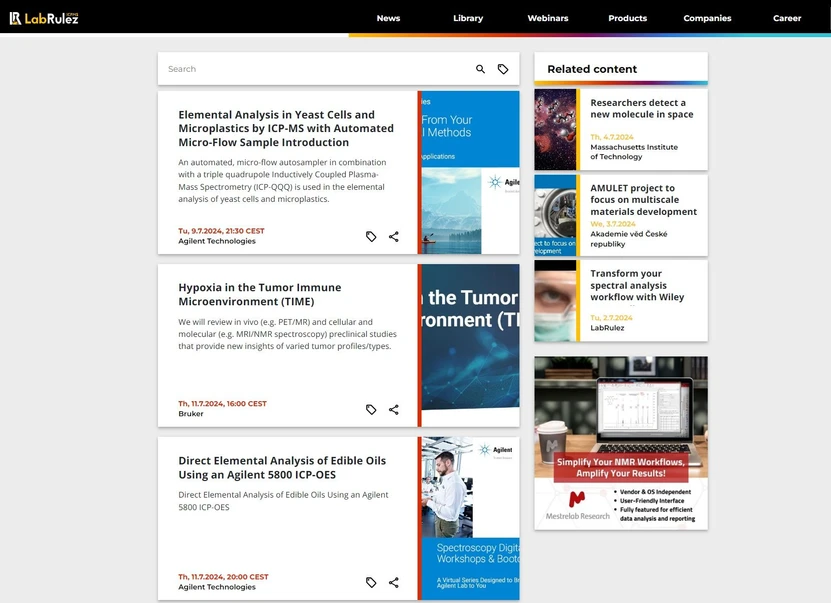
Task: Click Yeast Cells webinar description paragraph
Action: coord(282,181)
